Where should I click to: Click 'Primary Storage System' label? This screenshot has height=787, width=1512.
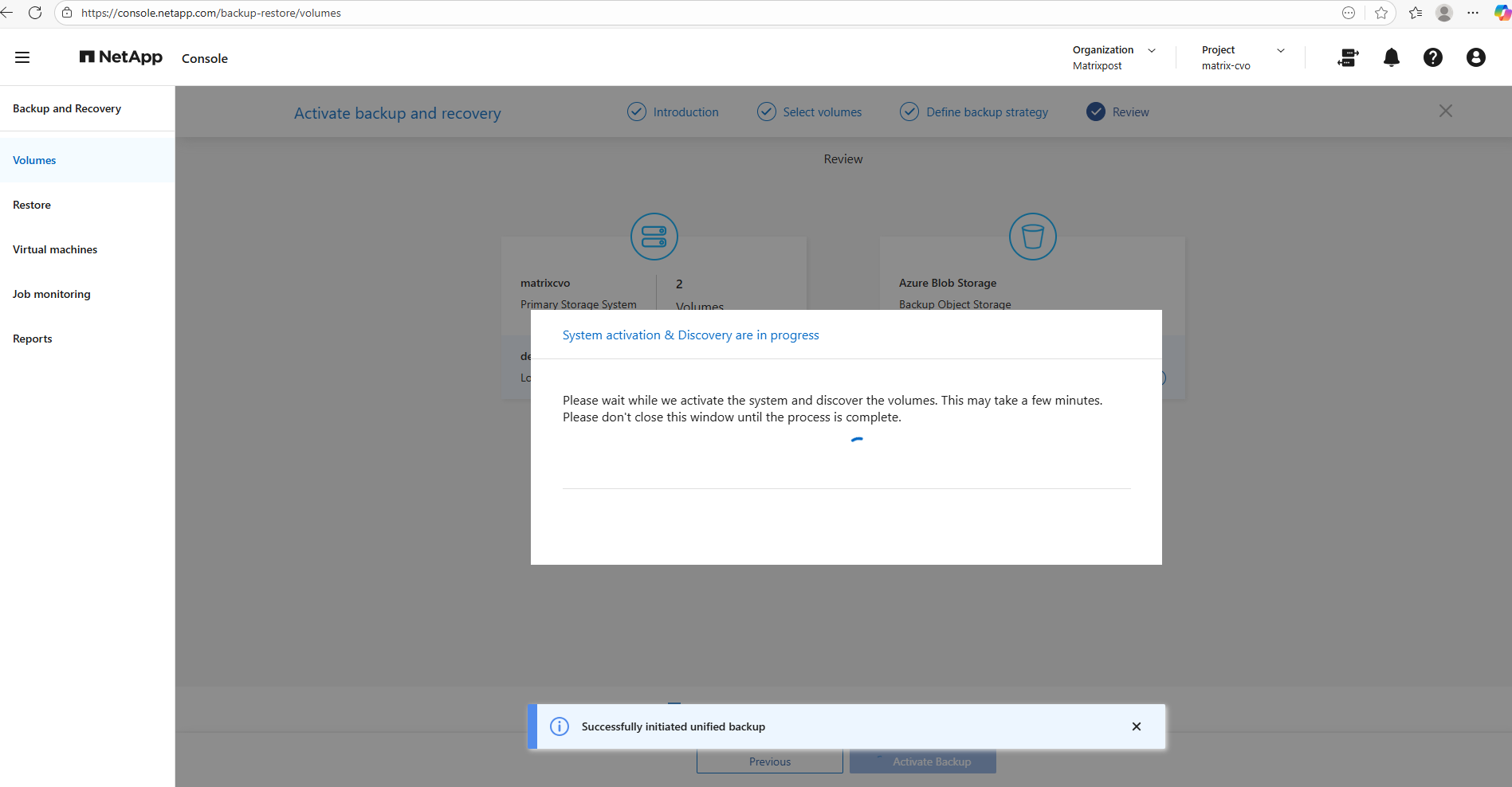pos(579,304)
